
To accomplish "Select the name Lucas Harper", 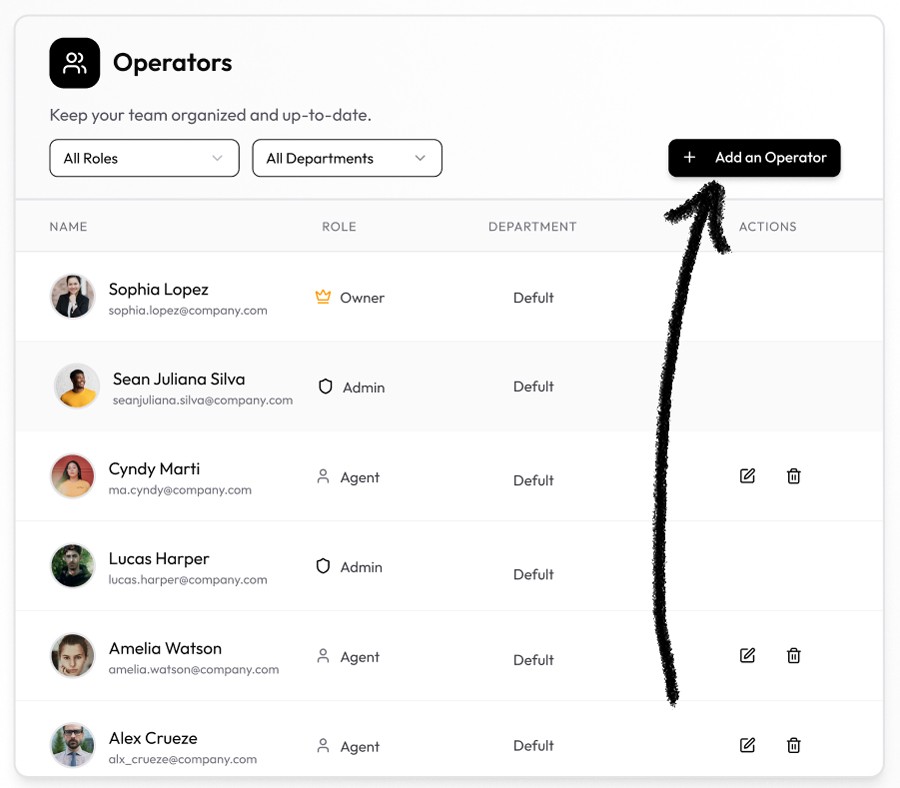I will coord(159,558).
